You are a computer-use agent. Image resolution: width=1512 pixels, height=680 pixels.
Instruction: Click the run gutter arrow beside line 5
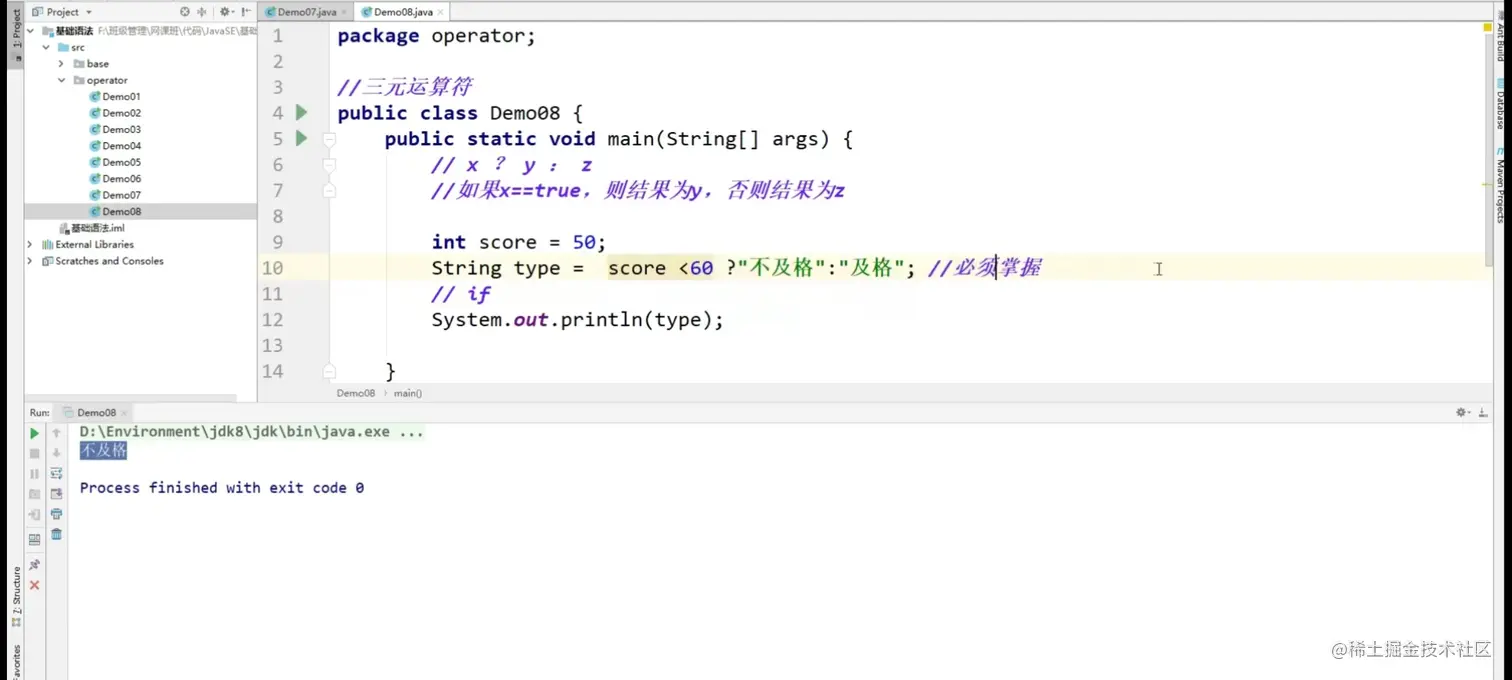(301, 138)
